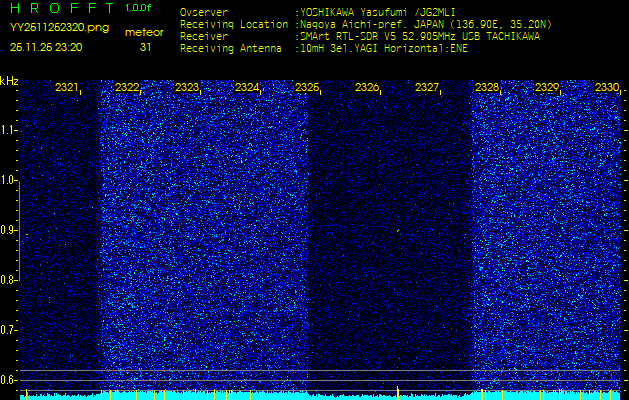Click the 0.8 frequency axis label

coord(8,280)
